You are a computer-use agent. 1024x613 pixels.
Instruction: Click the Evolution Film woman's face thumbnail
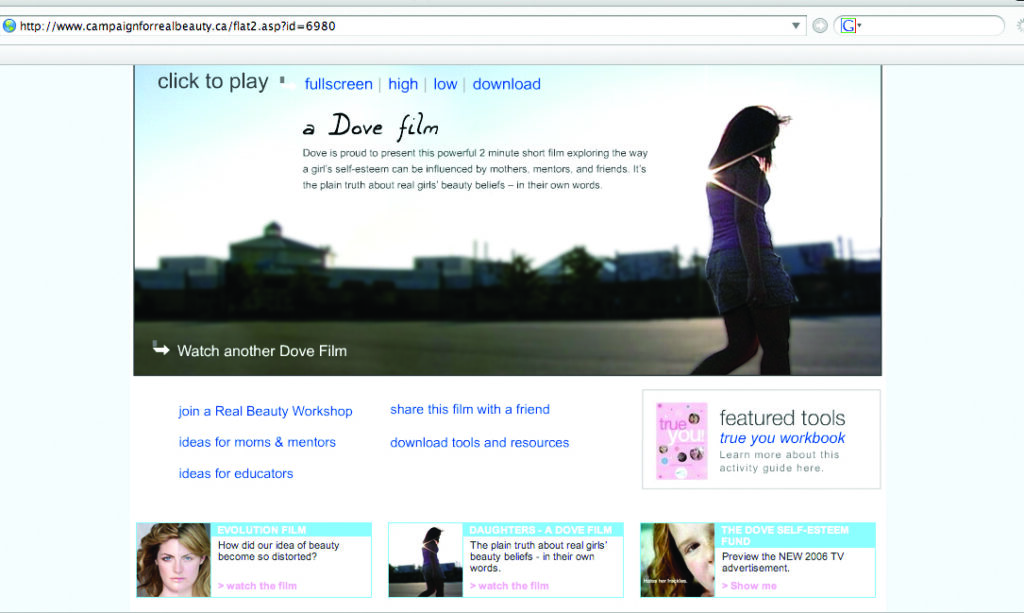click(173, 560)
